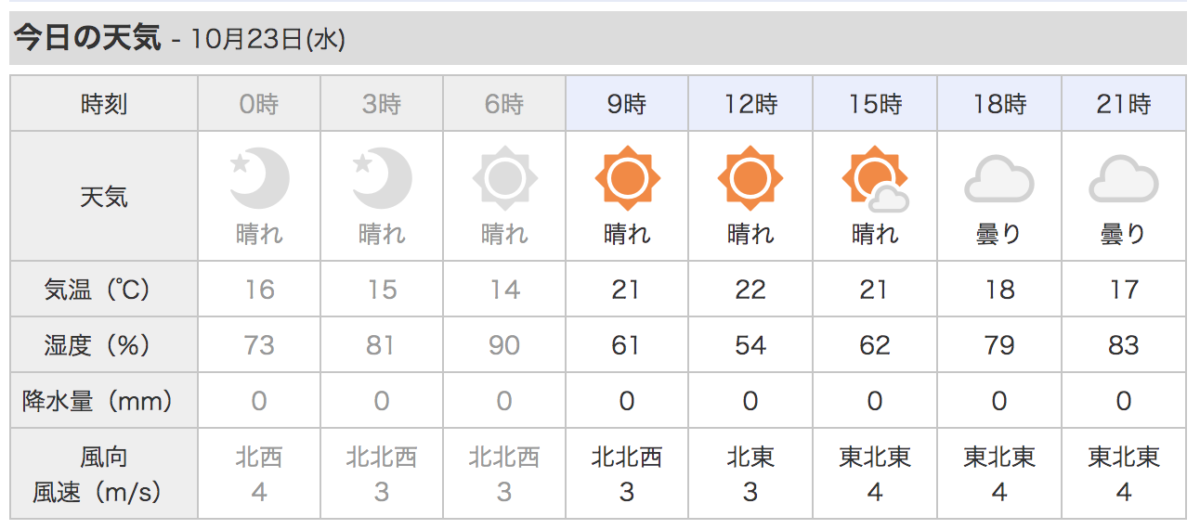Viewport: 1200px width, 529px height.
Task: Click the 90 humidity value at 6時
Action: click(x=504, y=345)
